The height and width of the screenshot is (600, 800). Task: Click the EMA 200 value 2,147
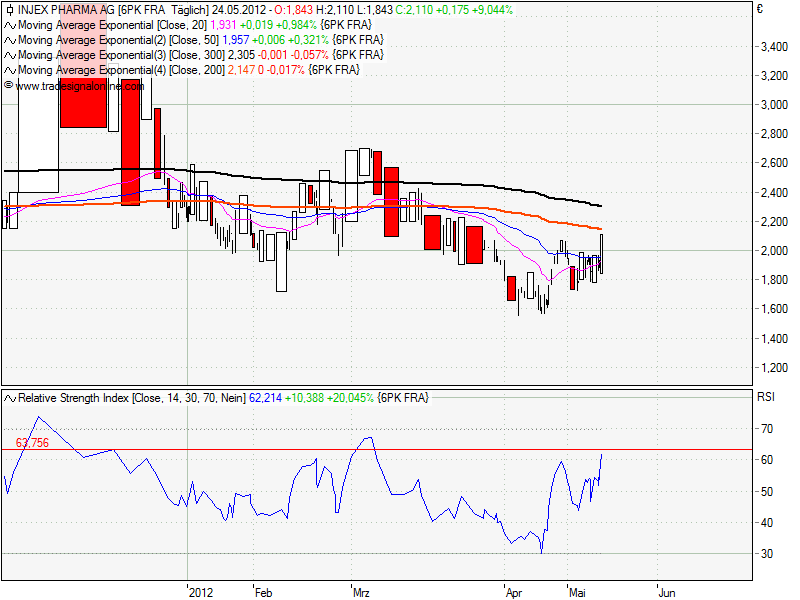click(241, 69)
